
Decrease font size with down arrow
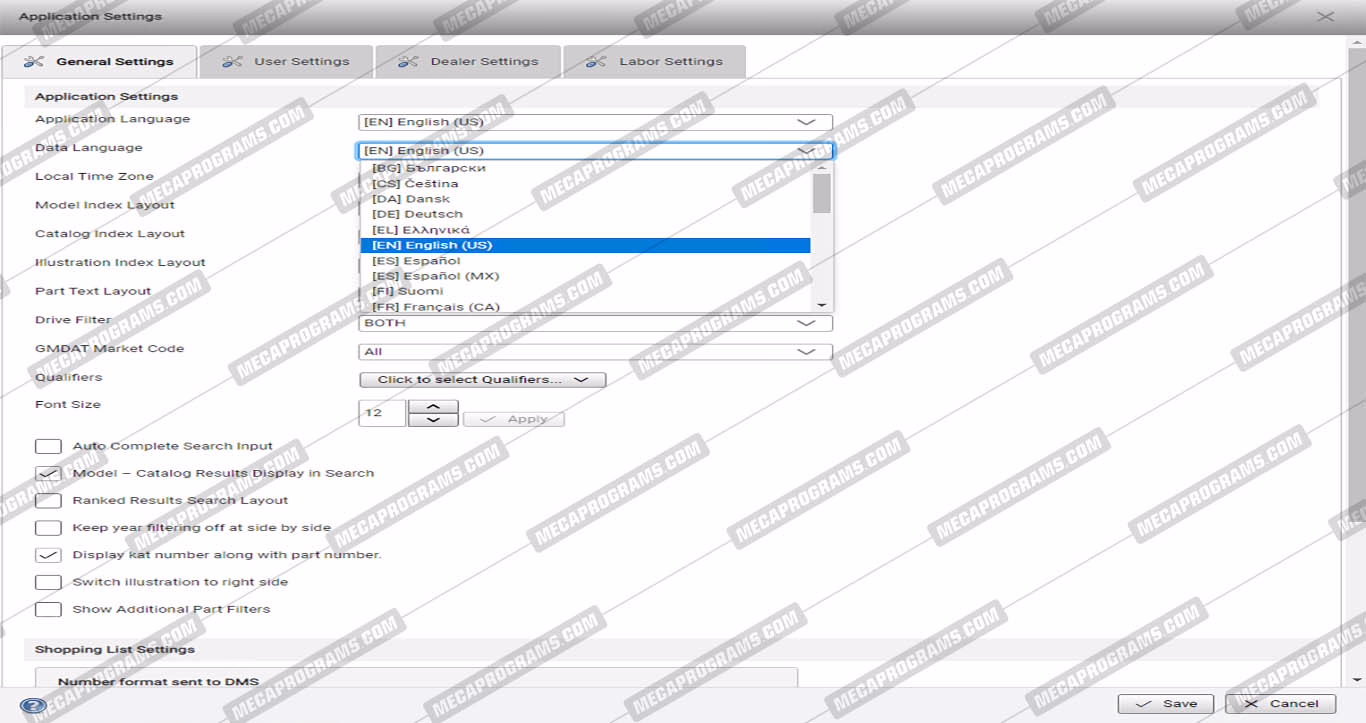(x=434, y=420)
